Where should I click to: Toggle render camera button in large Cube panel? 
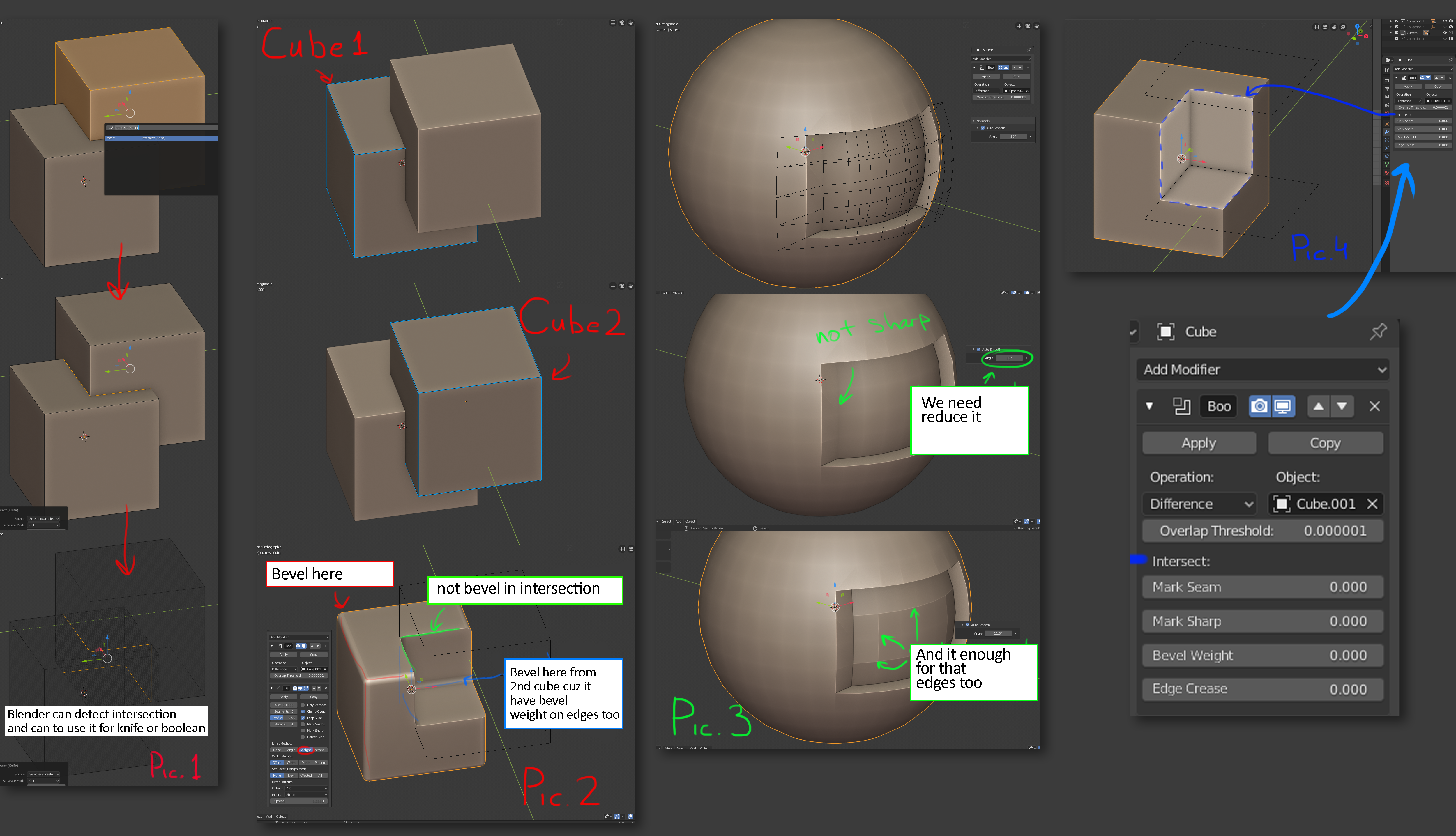[x=1260, y=406]
